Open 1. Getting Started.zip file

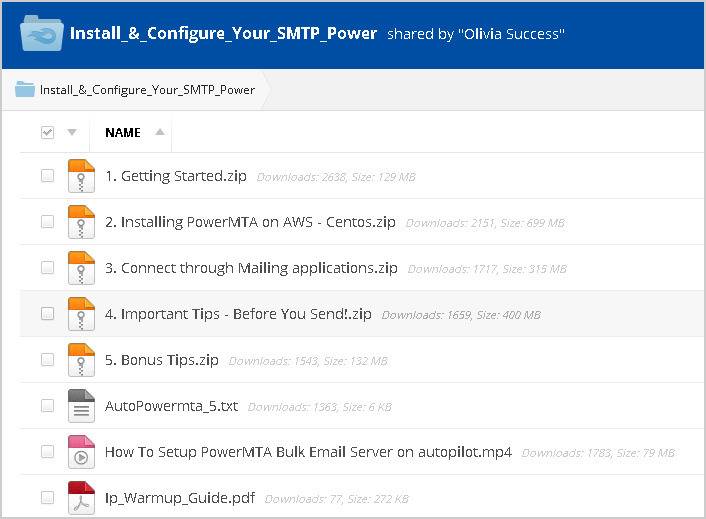click(x=176, y=176)
